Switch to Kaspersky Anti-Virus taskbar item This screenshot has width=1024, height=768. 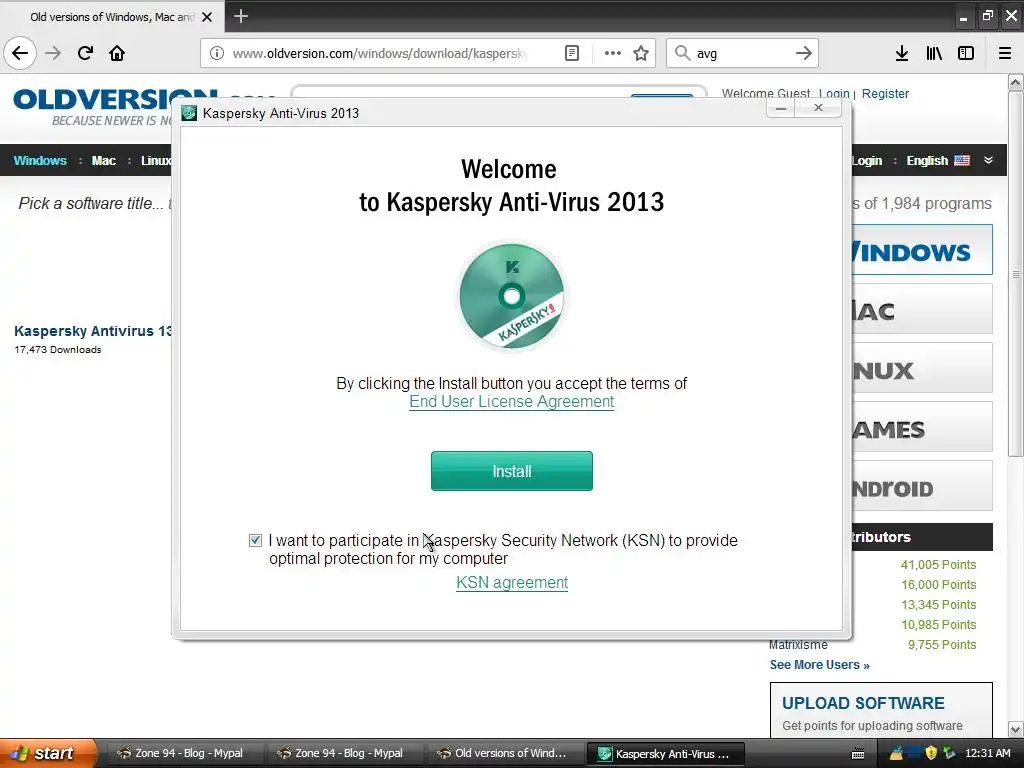tap(666, 753)
